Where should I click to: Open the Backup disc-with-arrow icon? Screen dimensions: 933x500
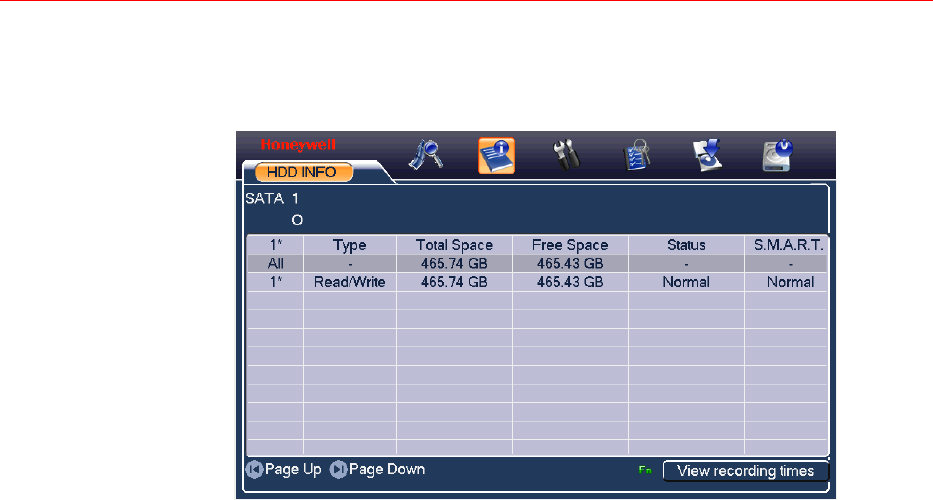(707, 155)
